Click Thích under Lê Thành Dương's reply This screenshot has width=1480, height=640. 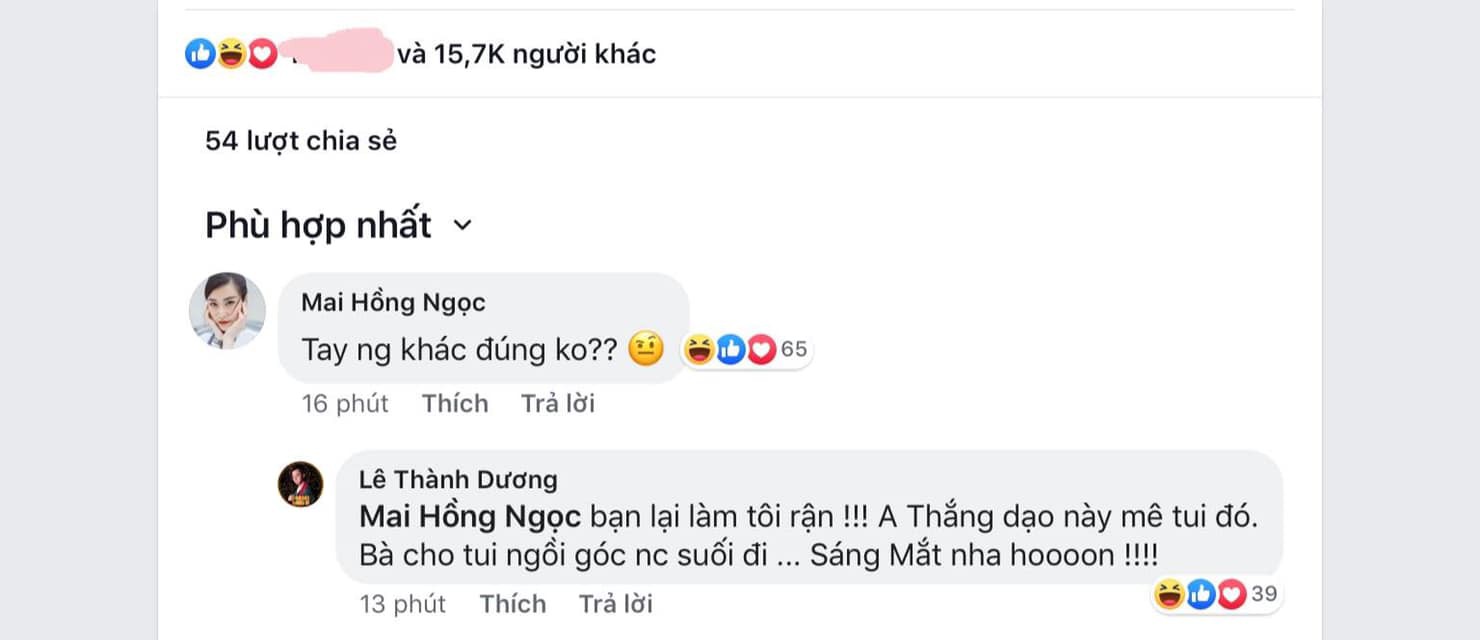(x=513, y=604)
